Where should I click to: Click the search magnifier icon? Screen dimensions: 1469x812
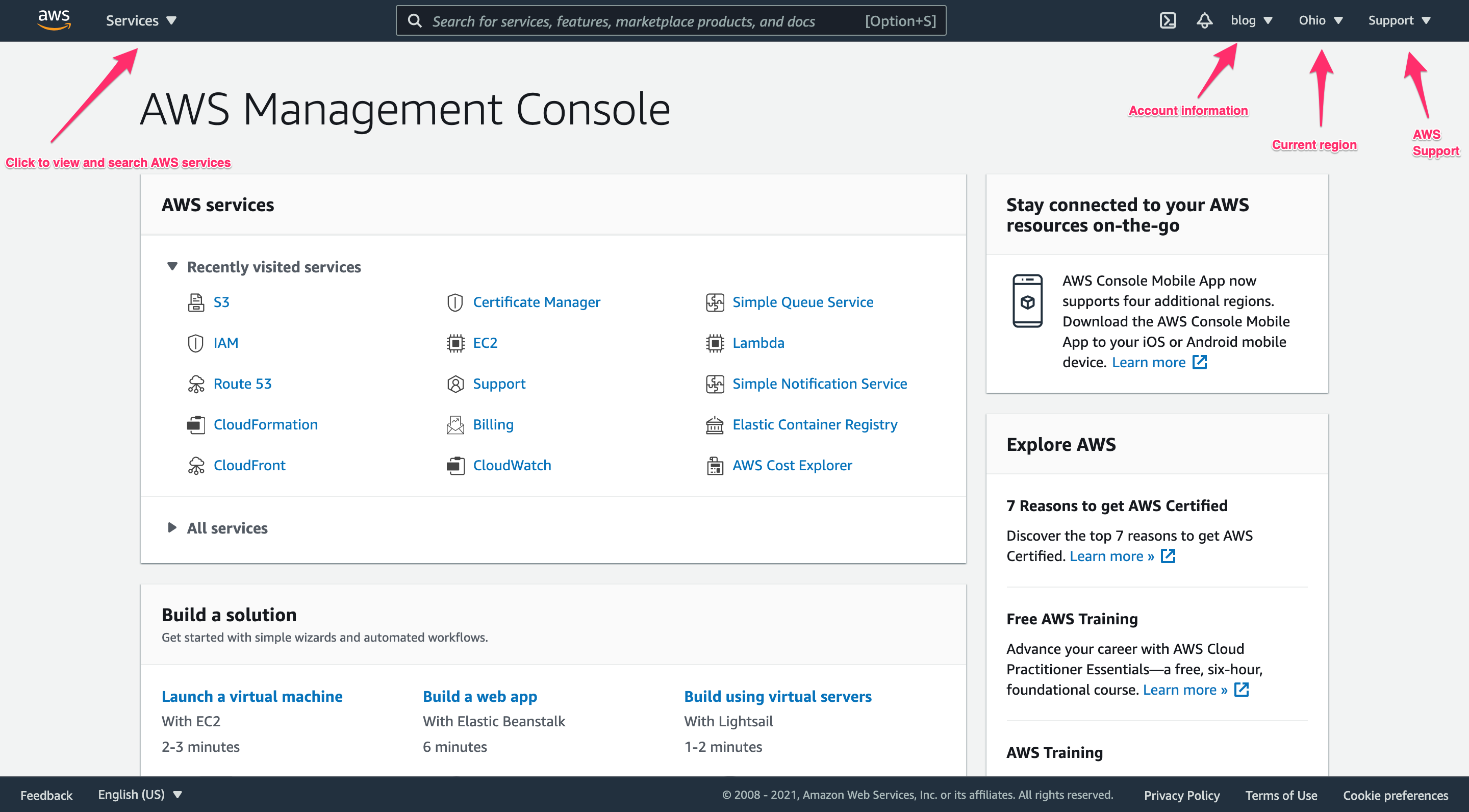(415, 21)
